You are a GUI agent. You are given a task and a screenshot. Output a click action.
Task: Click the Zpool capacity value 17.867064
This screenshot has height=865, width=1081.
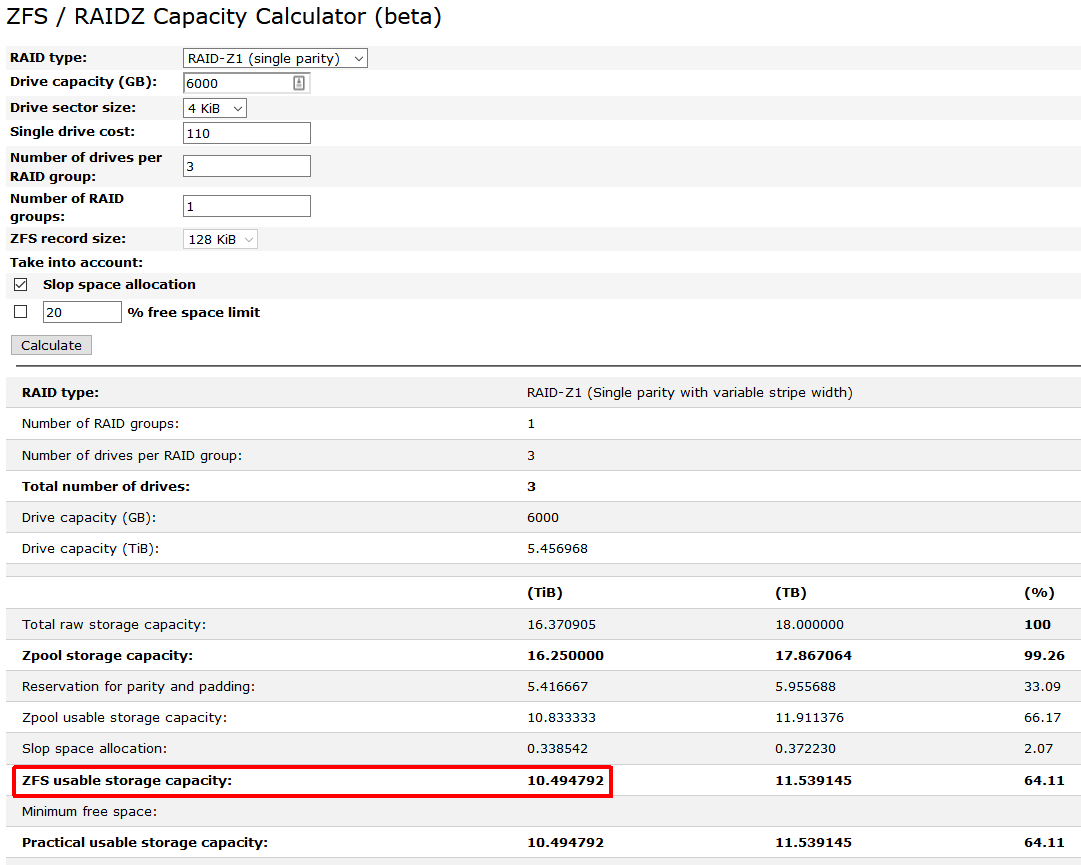(x=814, y=655)
